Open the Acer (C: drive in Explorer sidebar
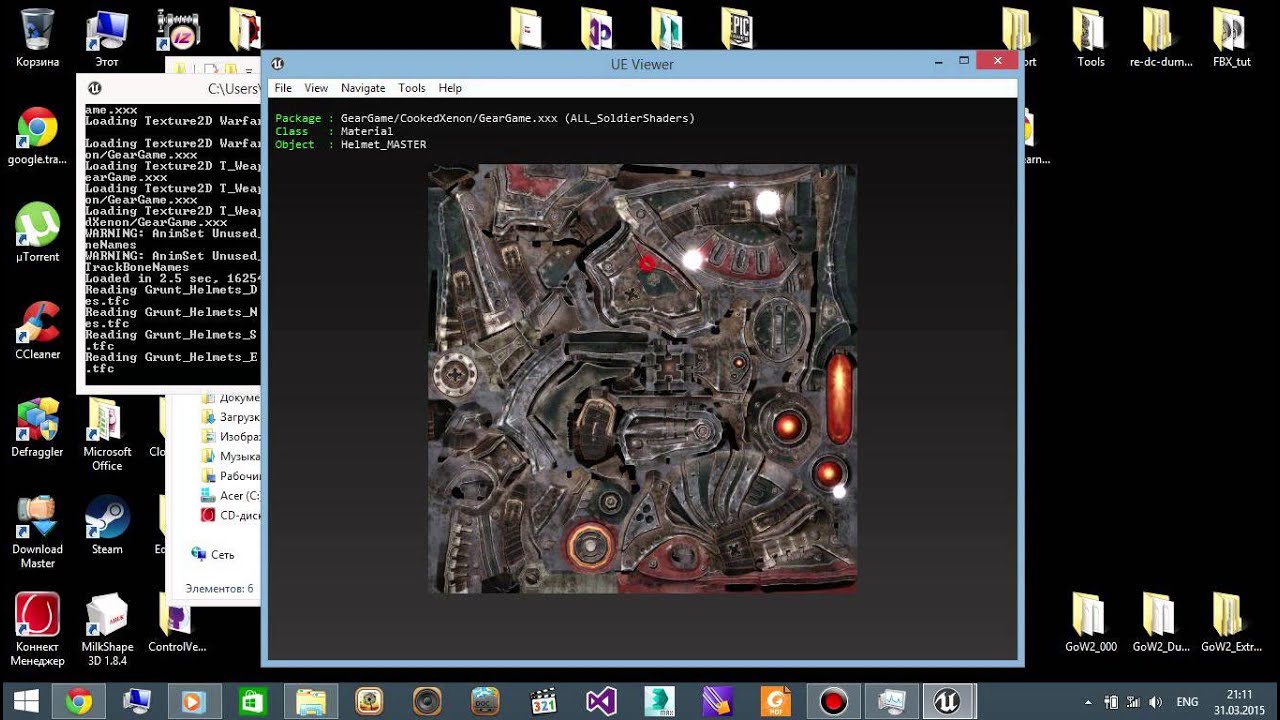1280x720 pixels. click(230, 495)
